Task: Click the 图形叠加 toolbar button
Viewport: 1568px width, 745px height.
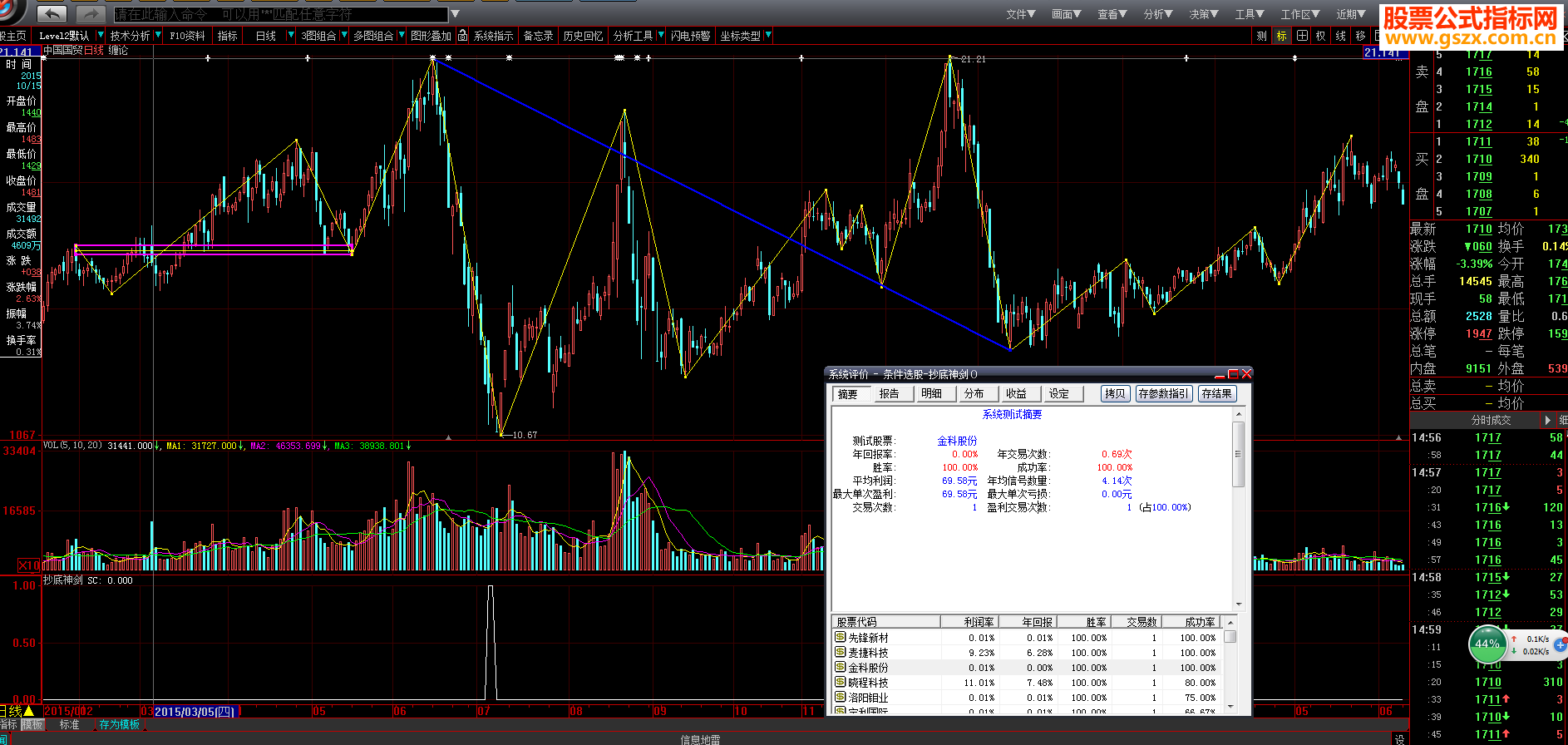Action: pyautogui.click(x=431, y=36)
